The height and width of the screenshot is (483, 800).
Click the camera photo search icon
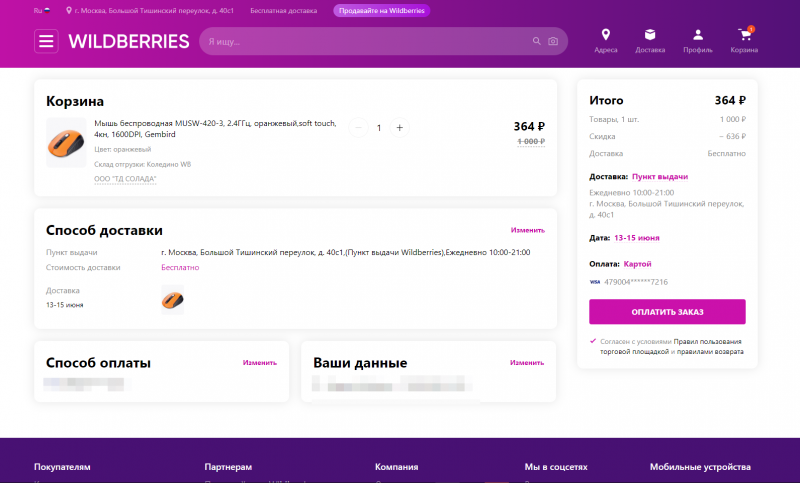[x=552, y=41]
